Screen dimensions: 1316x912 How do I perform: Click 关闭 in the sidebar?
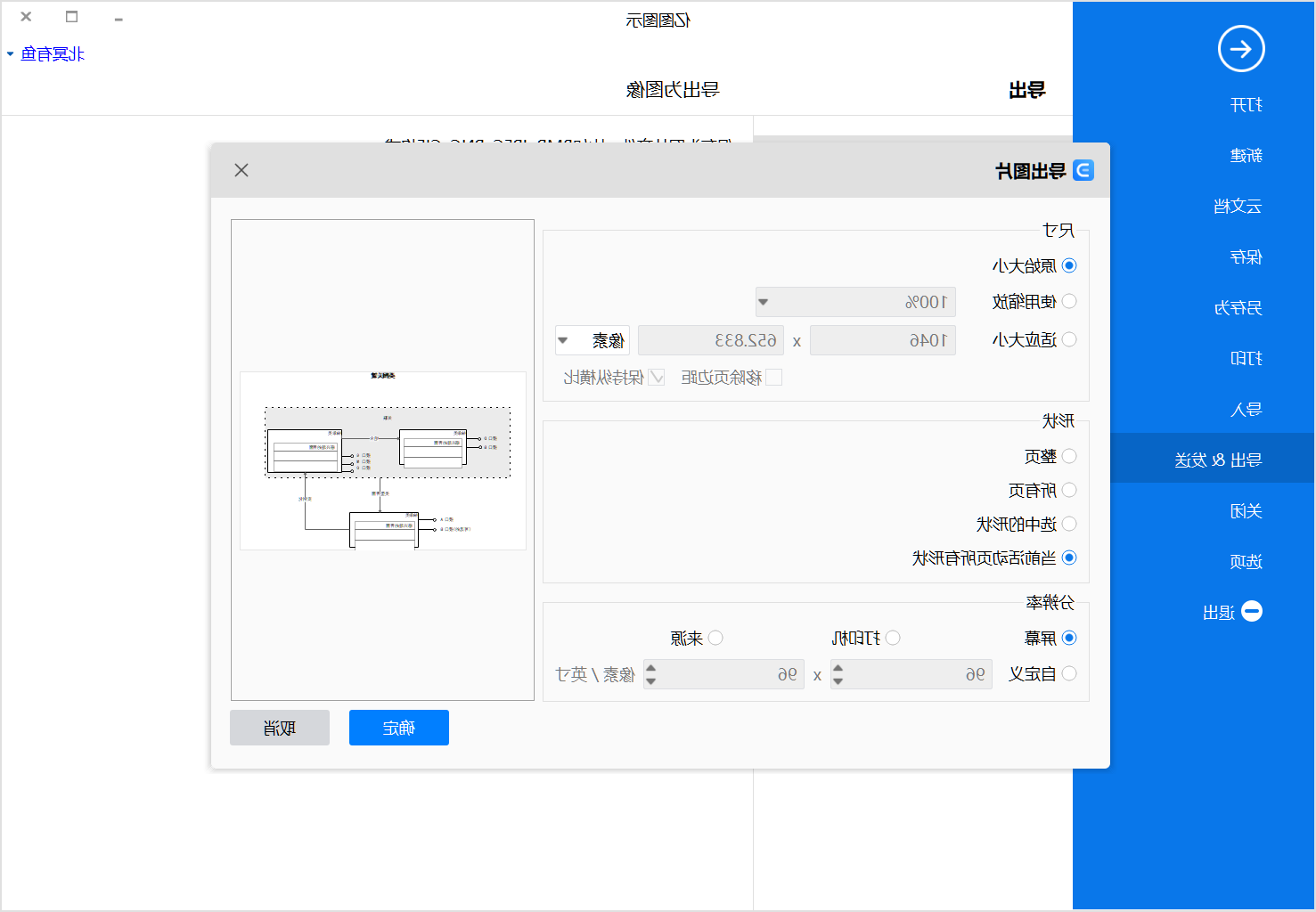pos(1247,511)
